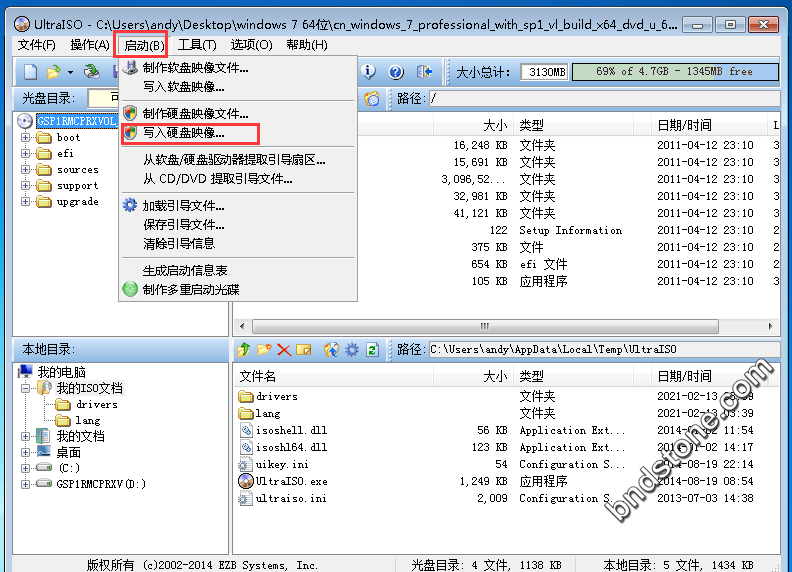Expand the 我的文档 tree node
The width and height of the screenshot is (792, 572).
(x=25, y=436)
